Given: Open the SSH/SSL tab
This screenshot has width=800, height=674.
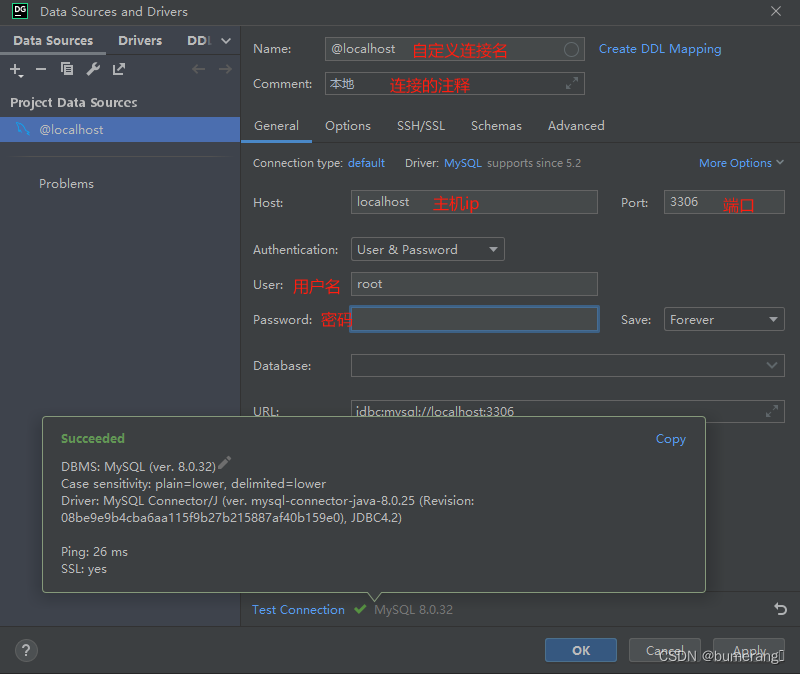Looking at the screenshot, I should (x=421, y=126).
